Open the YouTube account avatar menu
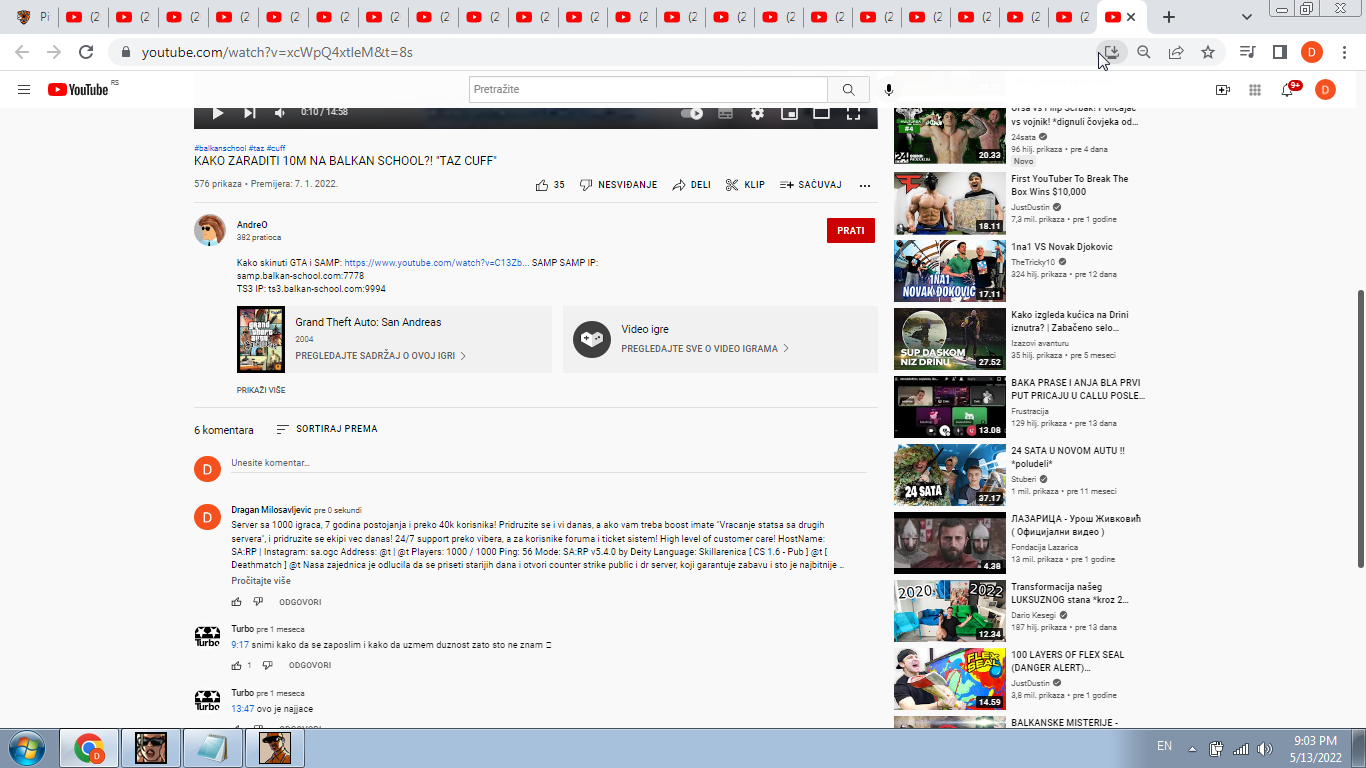 [1325, 90]
